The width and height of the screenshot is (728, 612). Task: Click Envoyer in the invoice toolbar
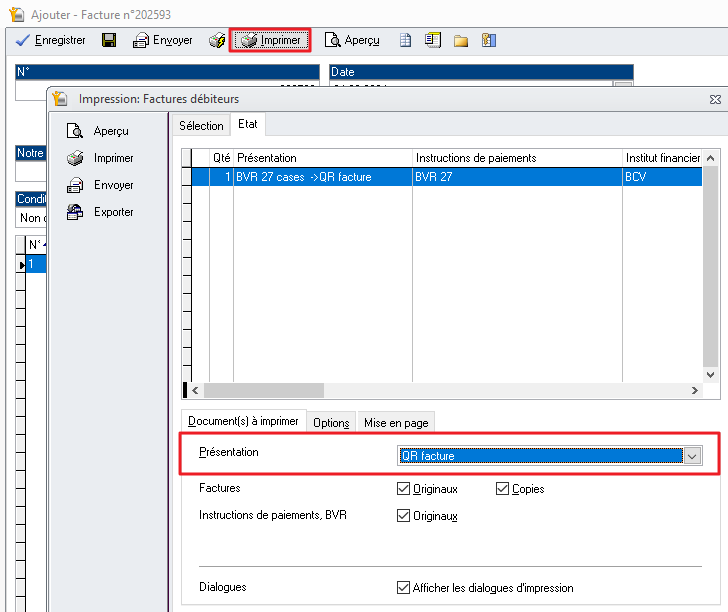[162, 40]
